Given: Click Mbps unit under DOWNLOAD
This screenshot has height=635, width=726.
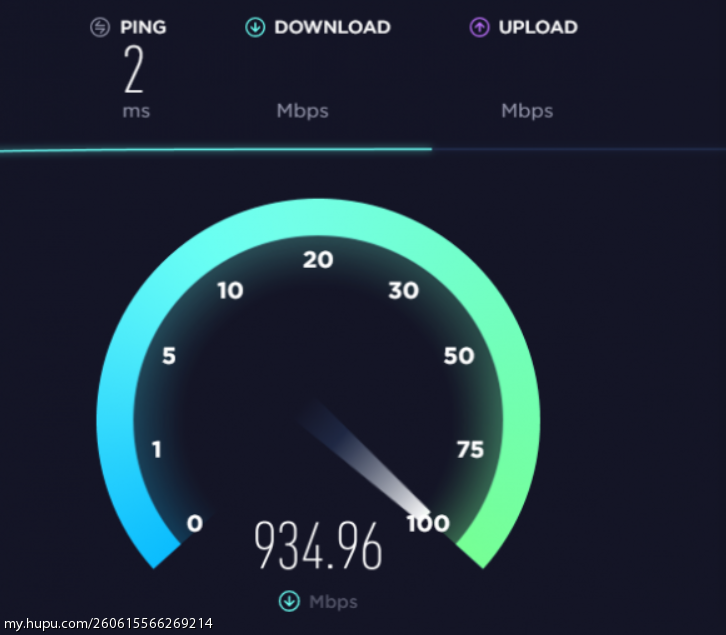Looking at the screenshot, I should [302, 111].
